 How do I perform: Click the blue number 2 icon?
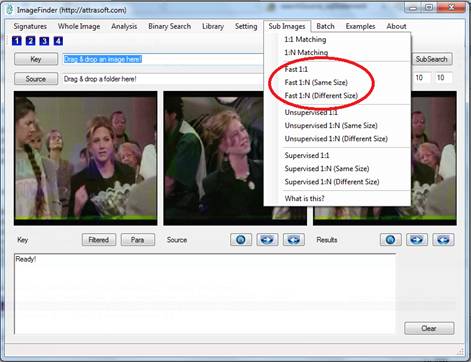(30, 41)
